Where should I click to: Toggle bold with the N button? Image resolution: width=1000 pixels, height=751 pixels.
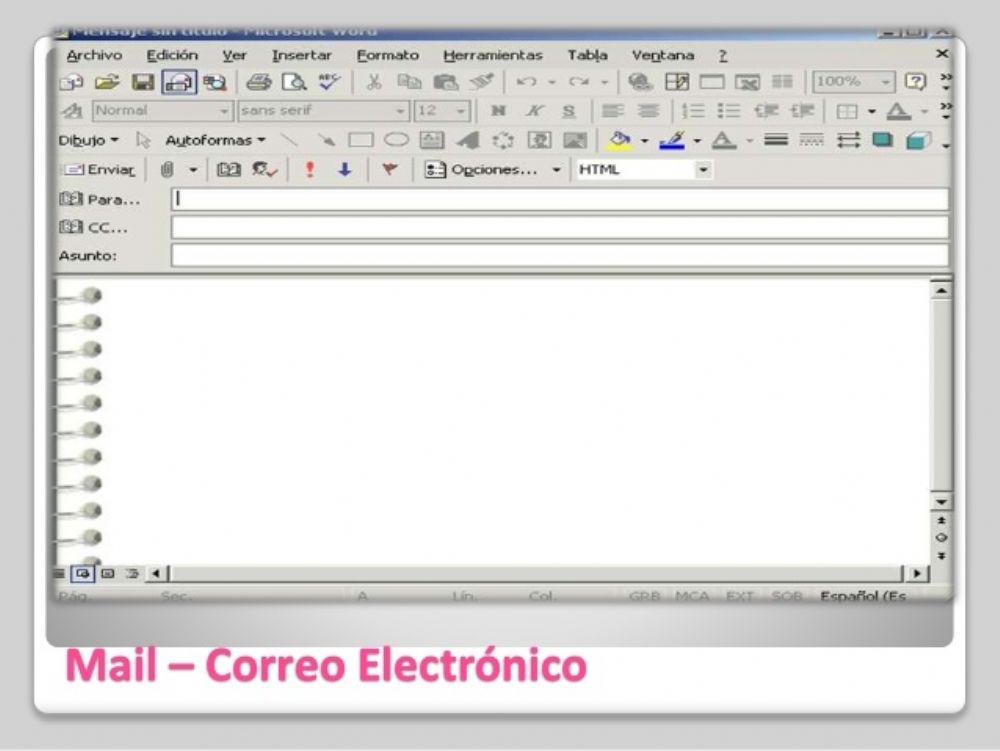coord(500,110)
